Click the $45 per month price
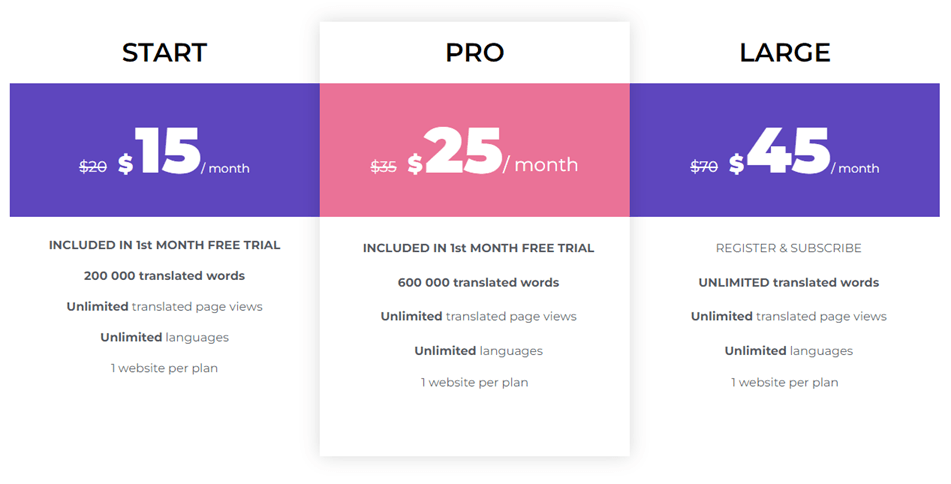 804,152
